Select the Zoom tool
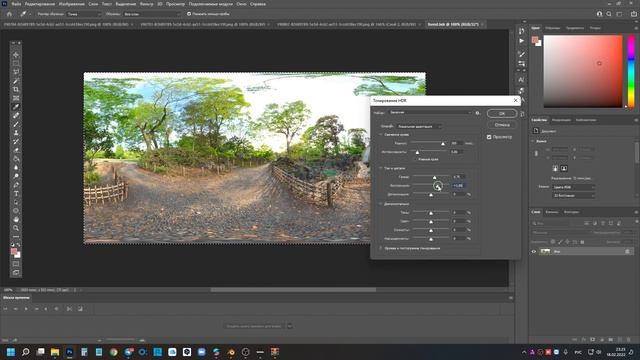 (16, 228)
